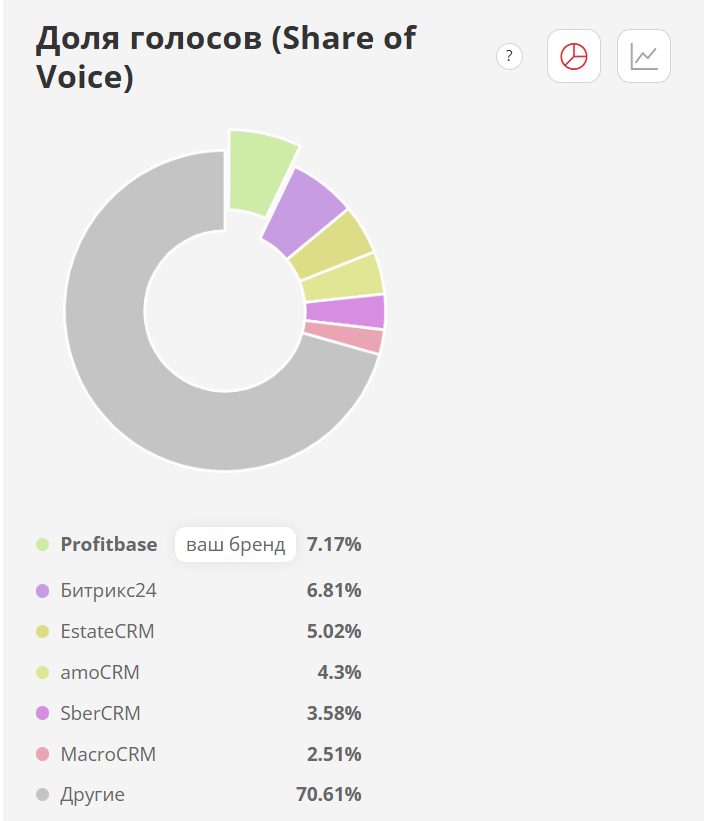This screenshot has width=708, height=821.
Task: Click the EstateCRM legend dot
Action: tap(42, 632)
